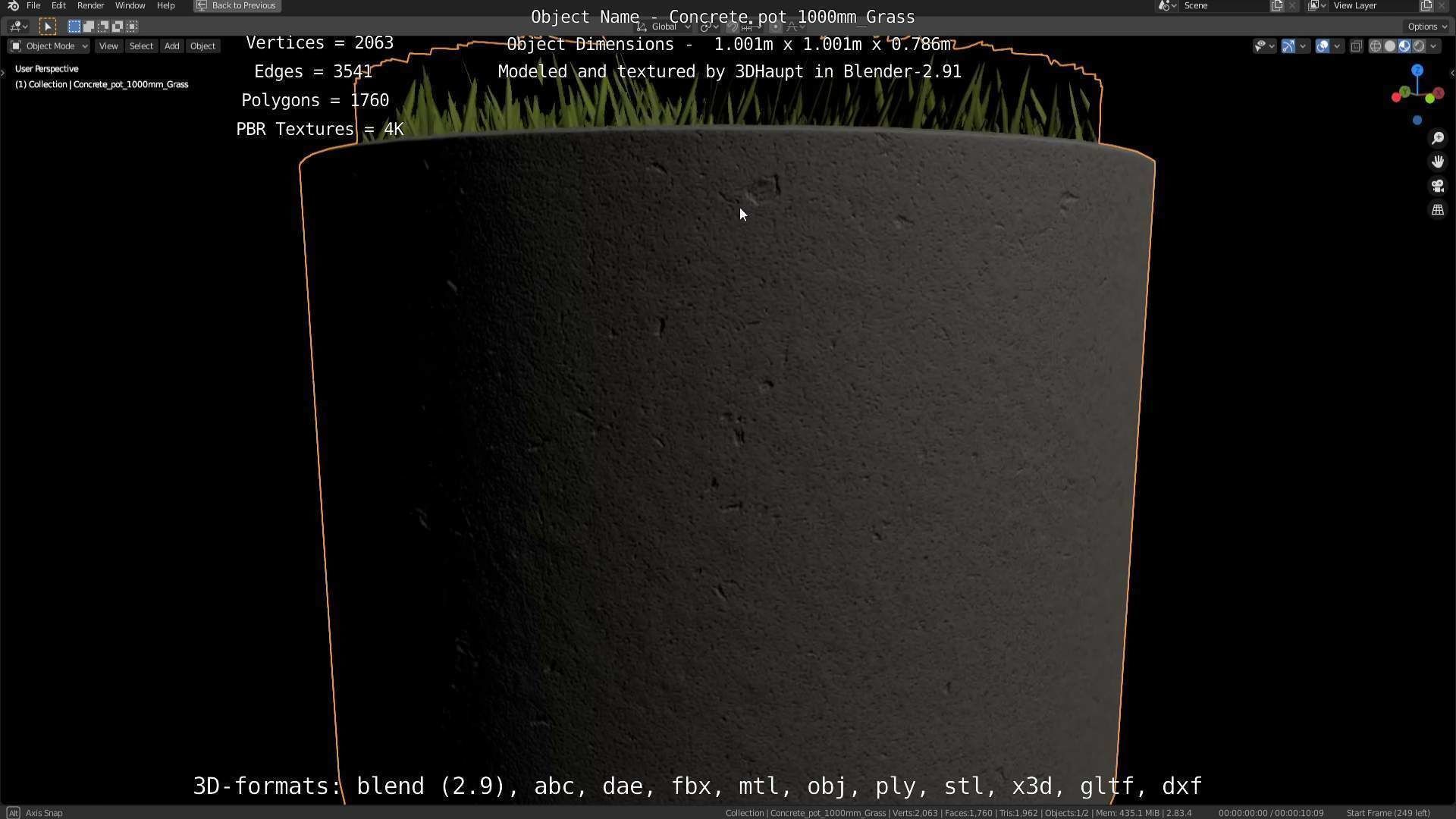Viewport: 1456px width, 819px height.
Task: Expand the gizmo settings dropdown arrow
Action: tap(1303, 46)
